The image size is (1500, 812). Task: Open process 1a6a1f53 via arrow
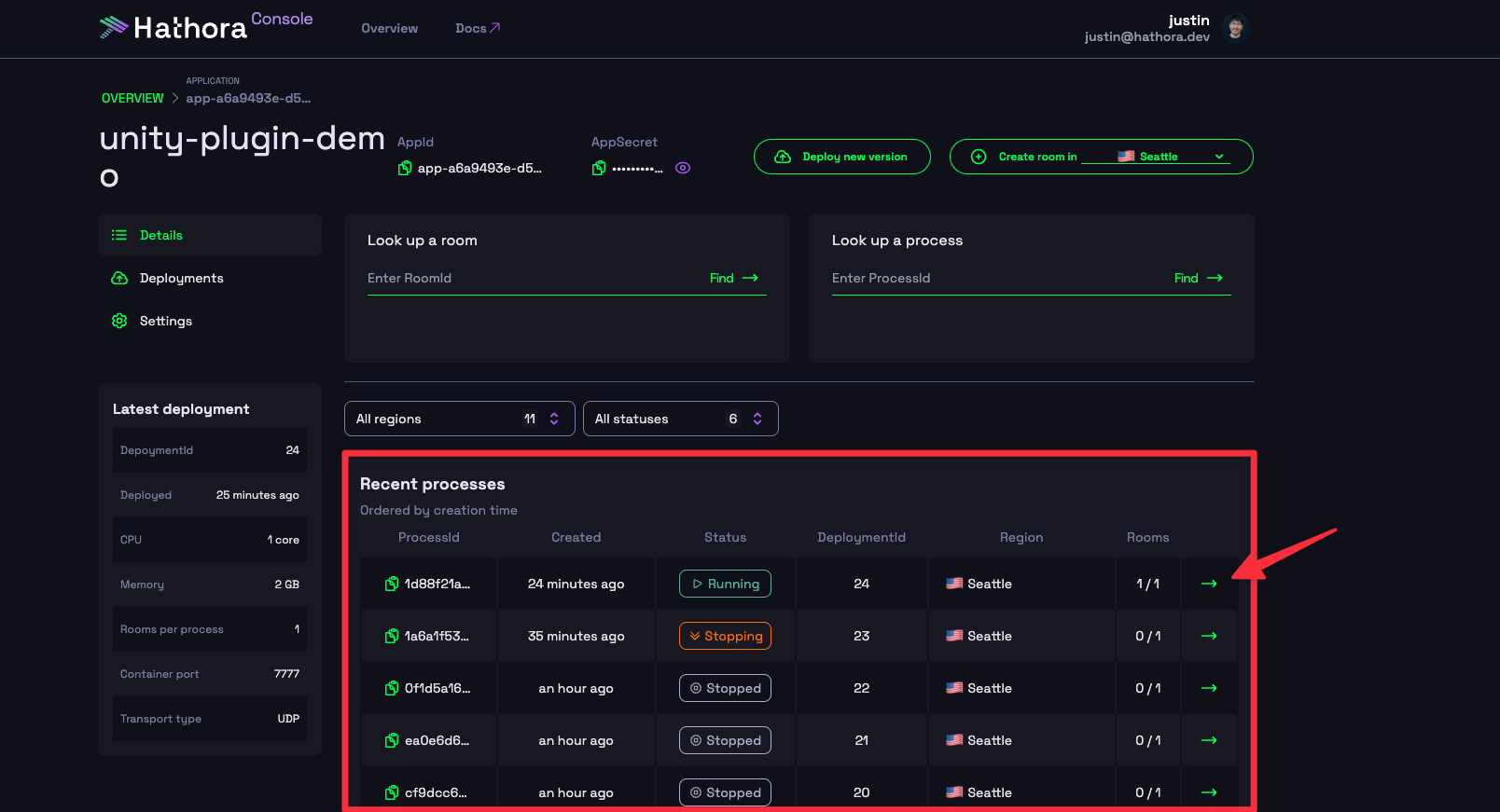pyautogui.click(x=1209, y=636)
